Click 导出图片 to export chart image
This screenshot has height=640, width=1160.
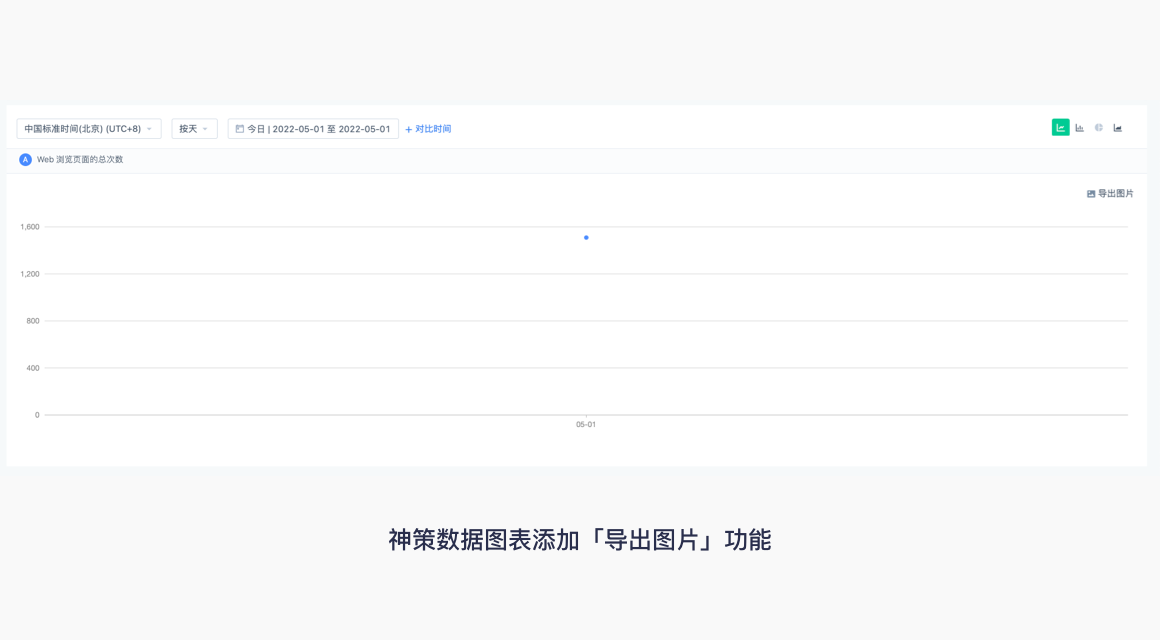point(1110,194)
